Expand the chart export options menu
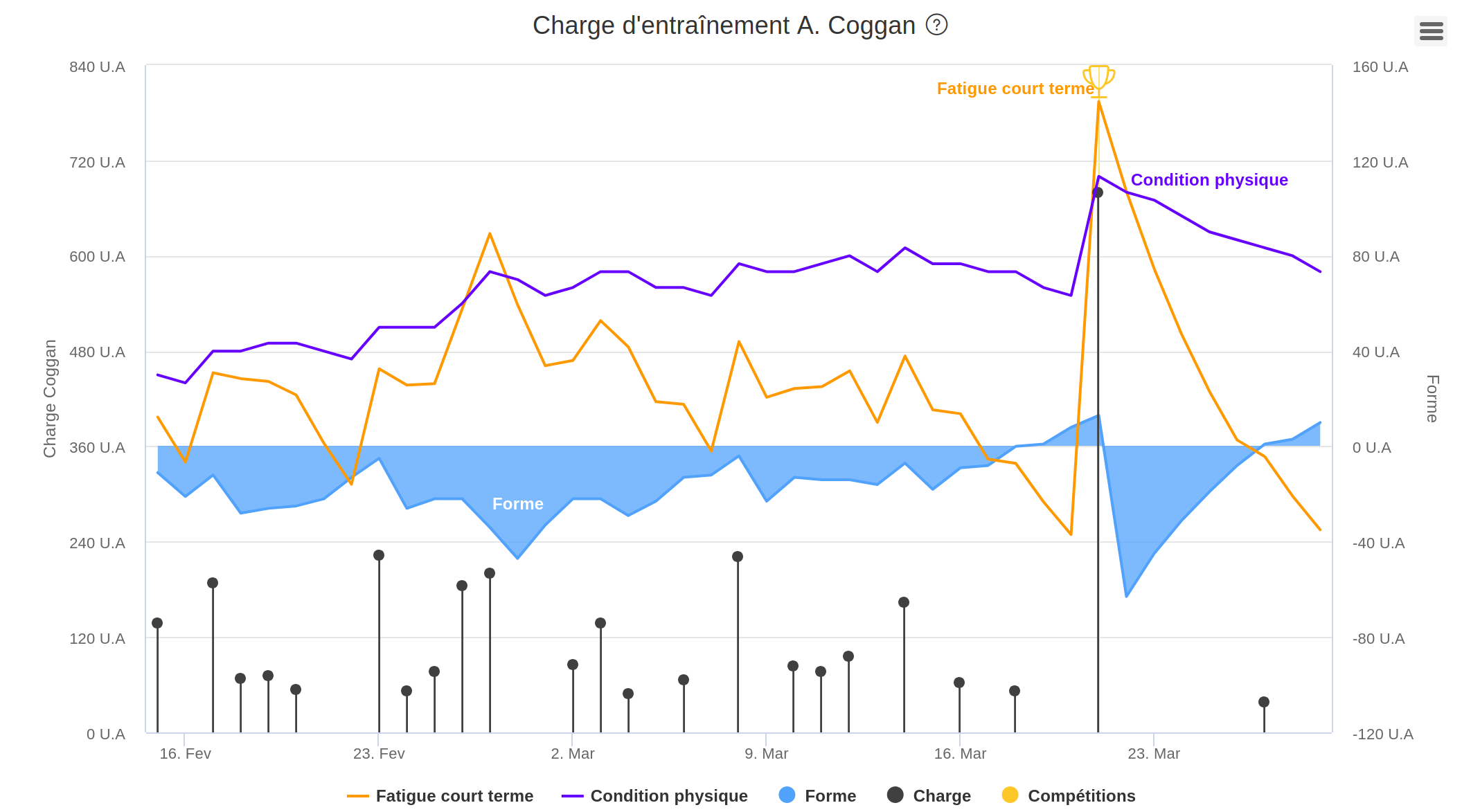Viewport: 1462px width, 812px height. 1430,32
